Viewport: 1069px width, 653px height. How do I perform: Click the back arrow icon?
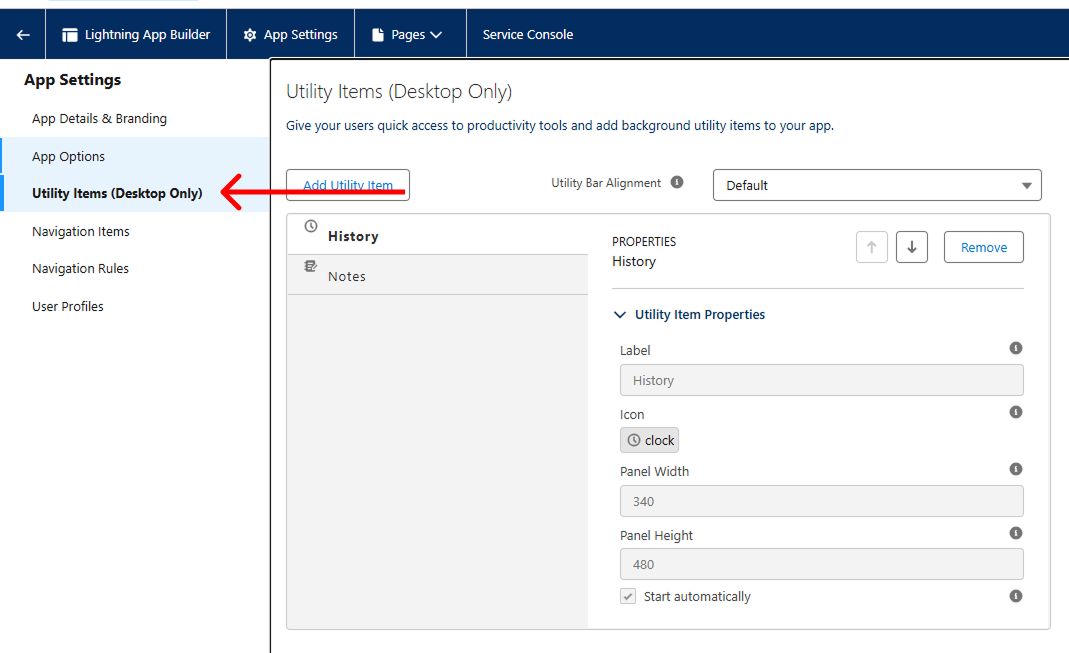tap(22, 35)
